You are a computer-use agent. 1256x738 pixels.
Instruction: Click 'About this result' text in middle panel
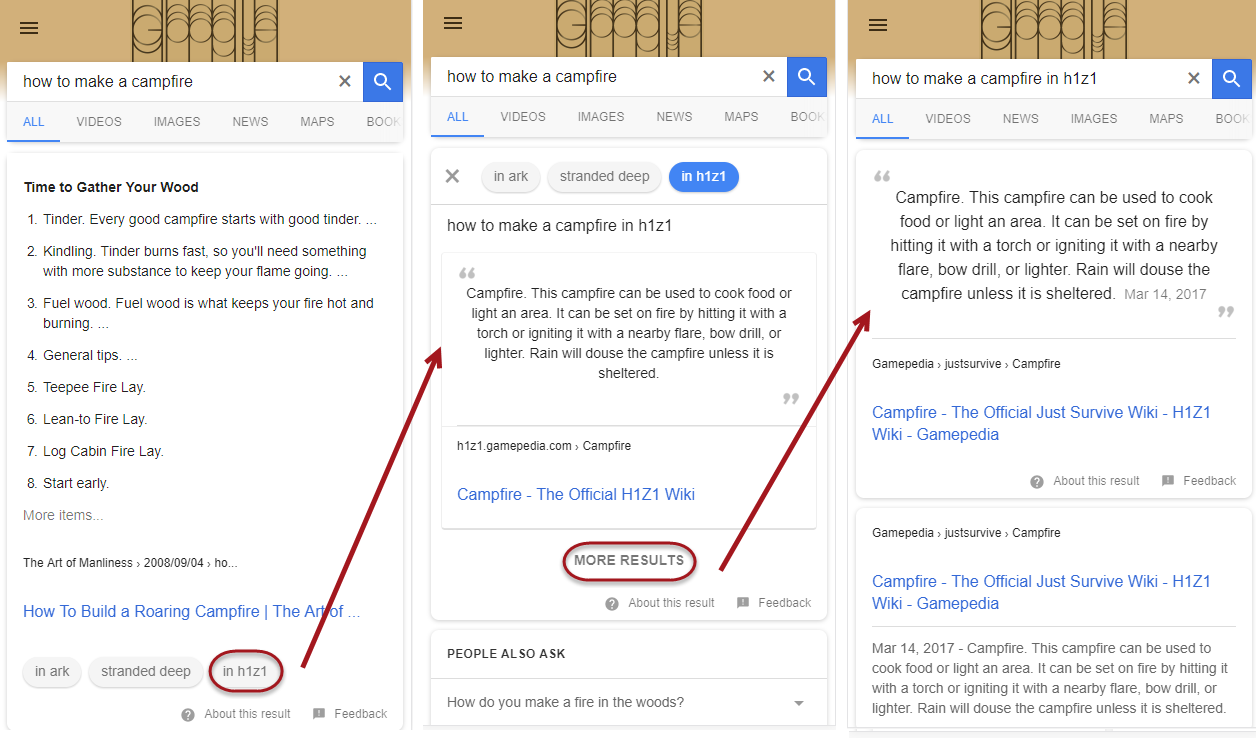pos(672,603)
